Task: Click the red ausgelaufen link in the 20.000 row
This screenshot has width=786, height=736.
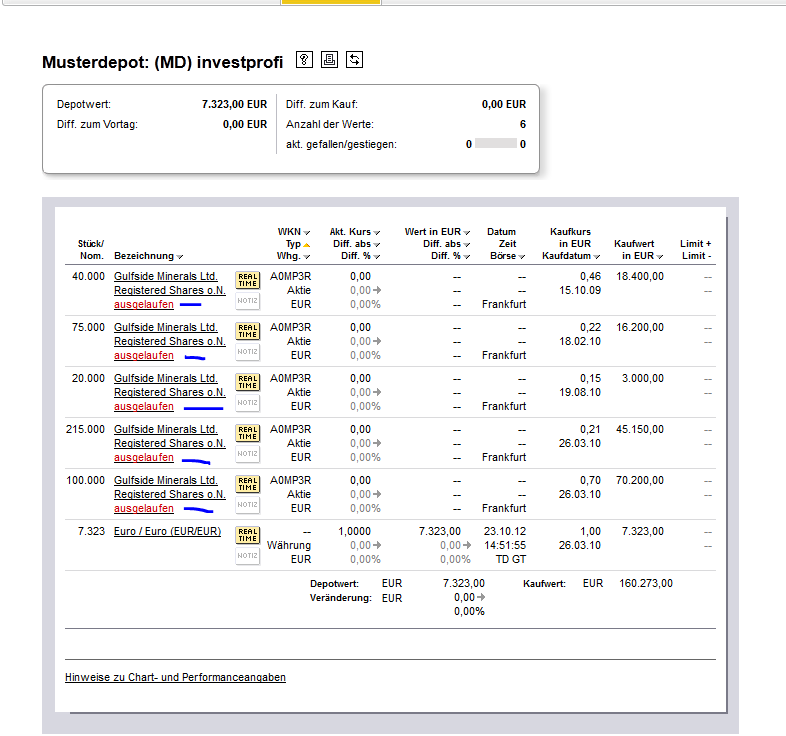Action: point(144,407)
